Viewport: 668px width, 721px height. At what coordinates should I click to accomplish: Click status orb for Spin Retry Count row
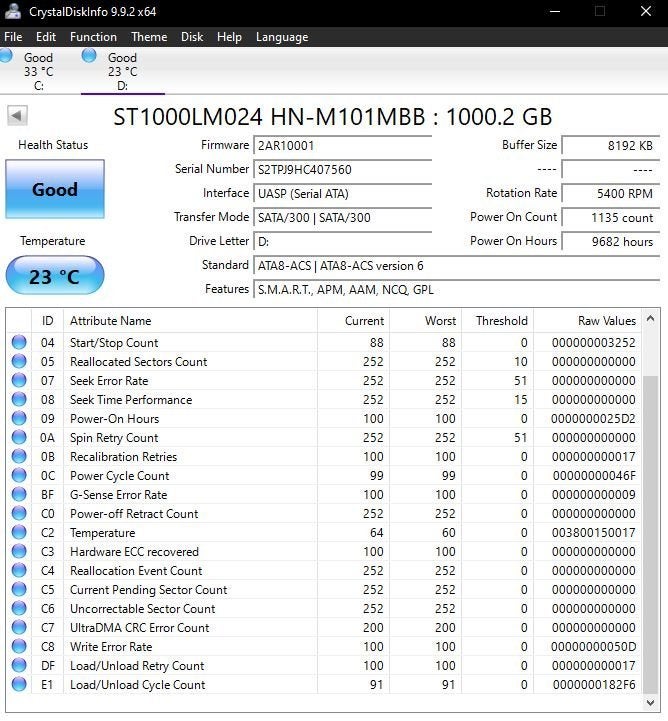(19, 437)
